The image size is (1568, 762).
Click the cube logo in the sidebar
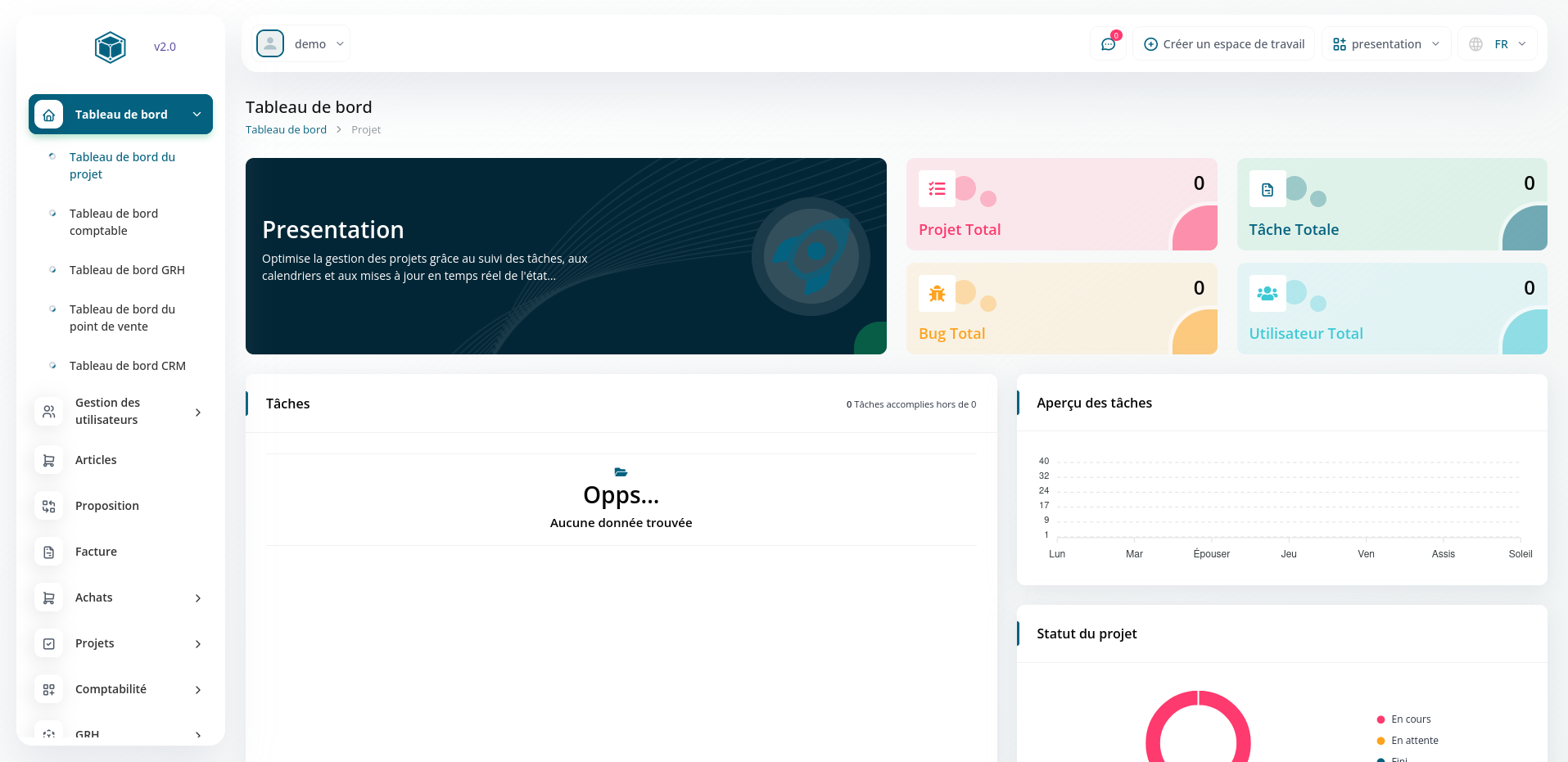click(110, 47)
